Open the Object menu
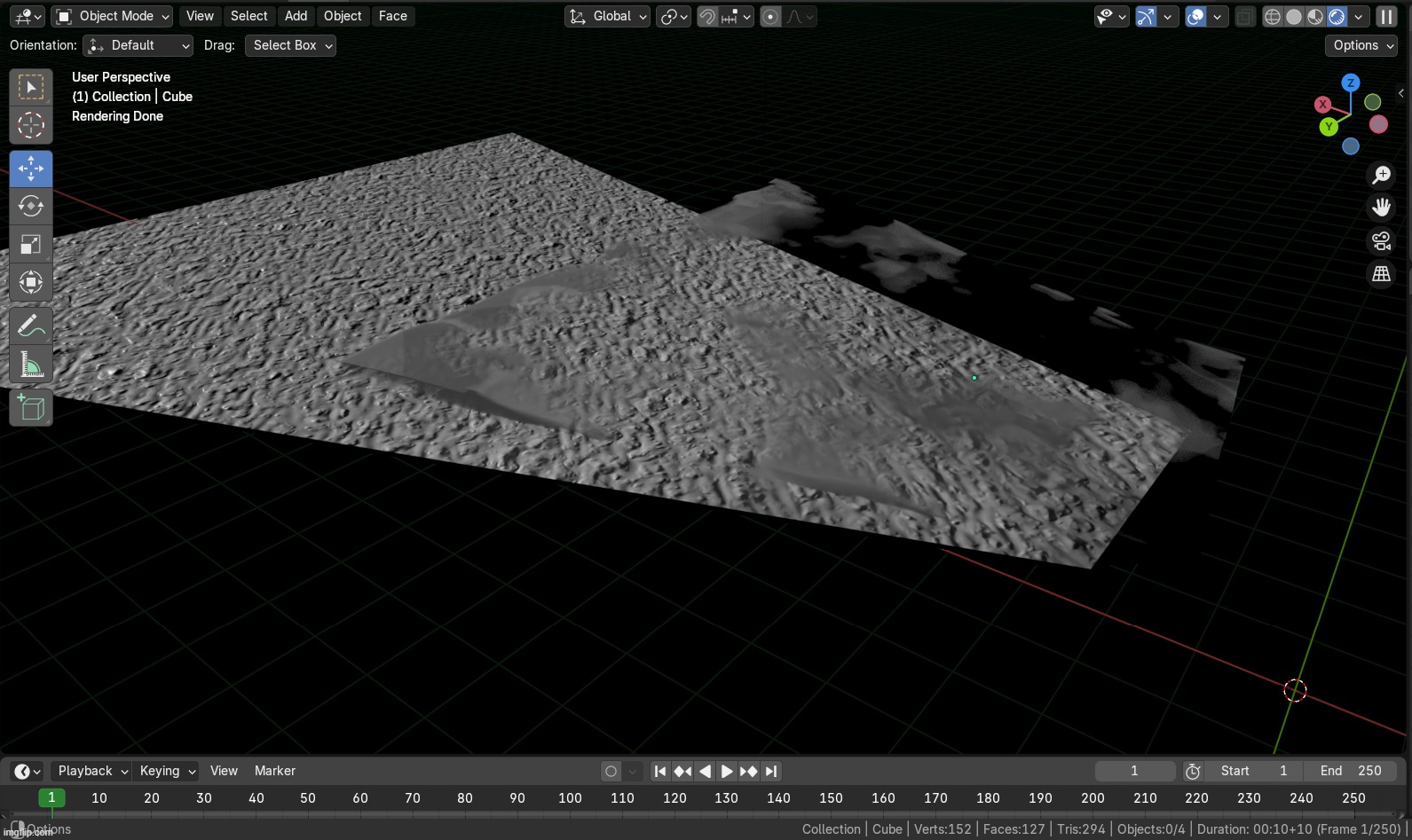The width and height of the screenshot is (1412, 840). [x=343, y=16]
